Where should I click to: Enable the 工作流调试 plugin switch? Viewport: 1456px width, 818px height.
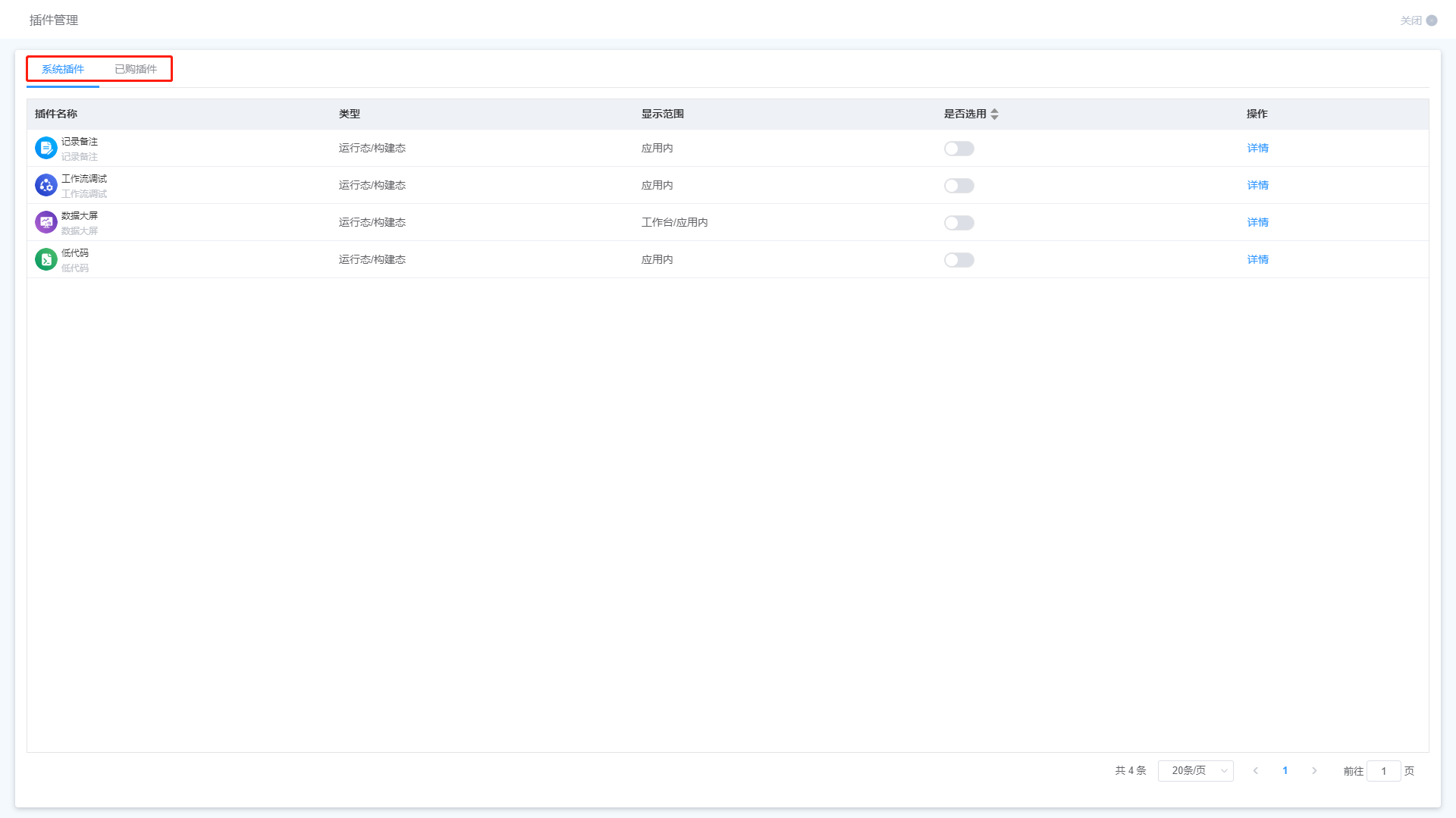pyautogui.click(x=959, y=186)
